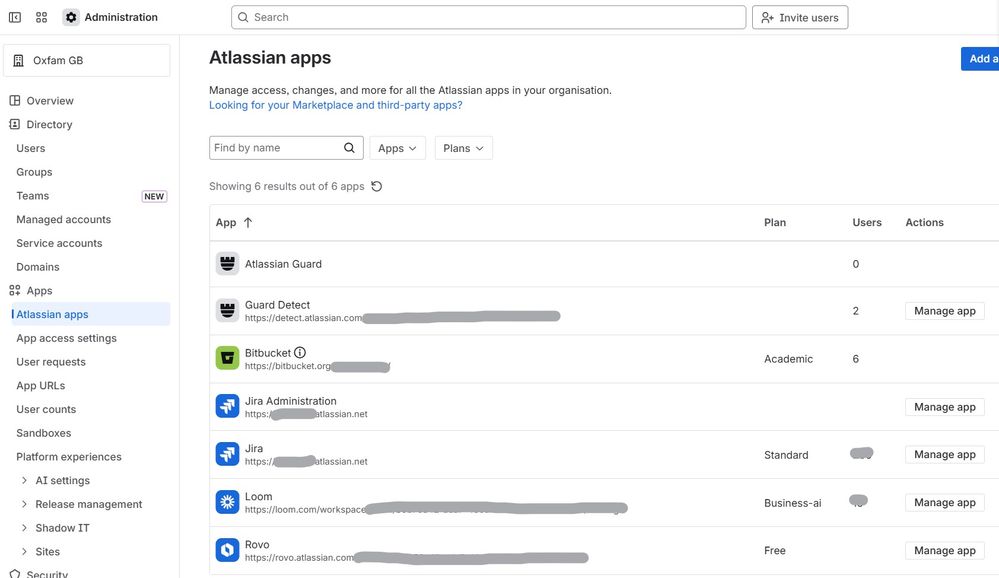Viewport: 999px width, 578px height.
Task: Click the Standard plan cell for Jira
Action: 786,455
